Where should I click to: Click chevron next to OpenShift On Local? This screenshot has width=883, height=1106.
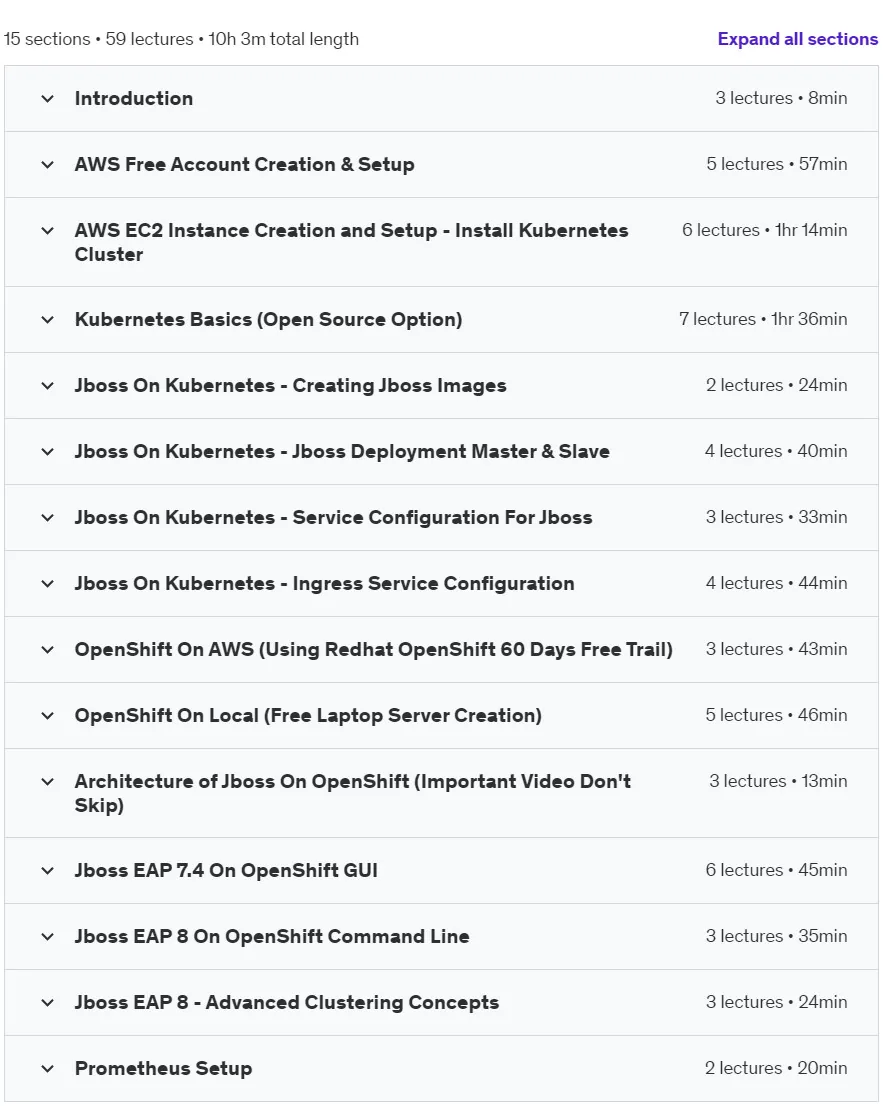pos(47,716)
